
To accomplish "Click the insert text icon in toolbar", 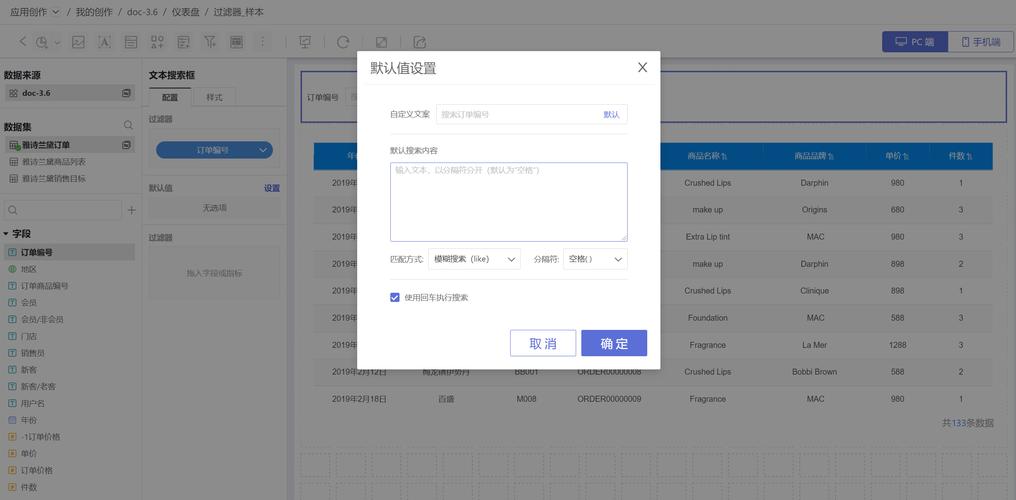I will tap(105, 42).
